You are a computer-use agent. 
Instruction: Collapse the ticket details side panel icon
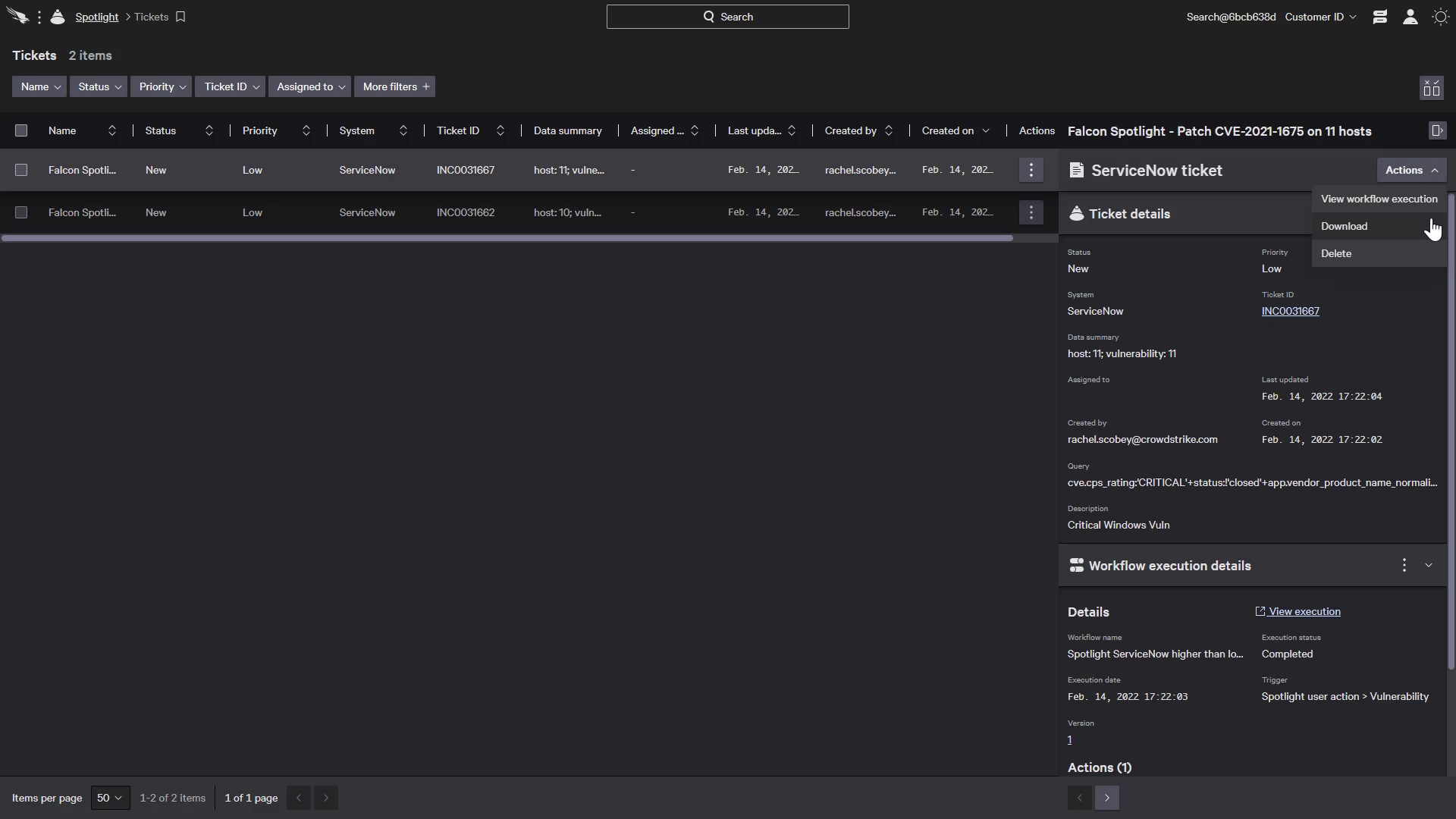(x=1438, y=130)
